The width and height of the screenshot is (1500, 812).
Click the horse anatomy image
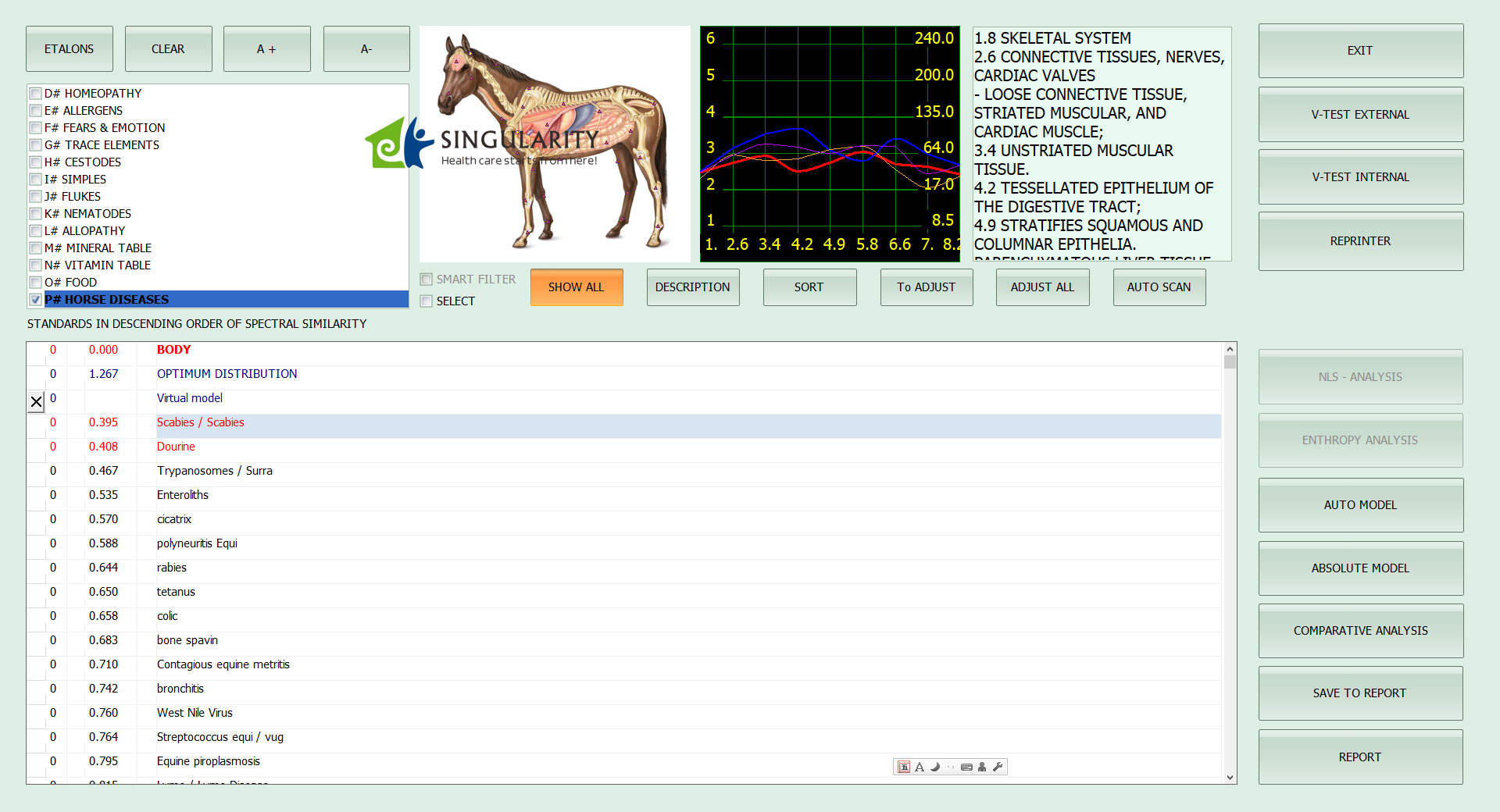click(555, 144)
